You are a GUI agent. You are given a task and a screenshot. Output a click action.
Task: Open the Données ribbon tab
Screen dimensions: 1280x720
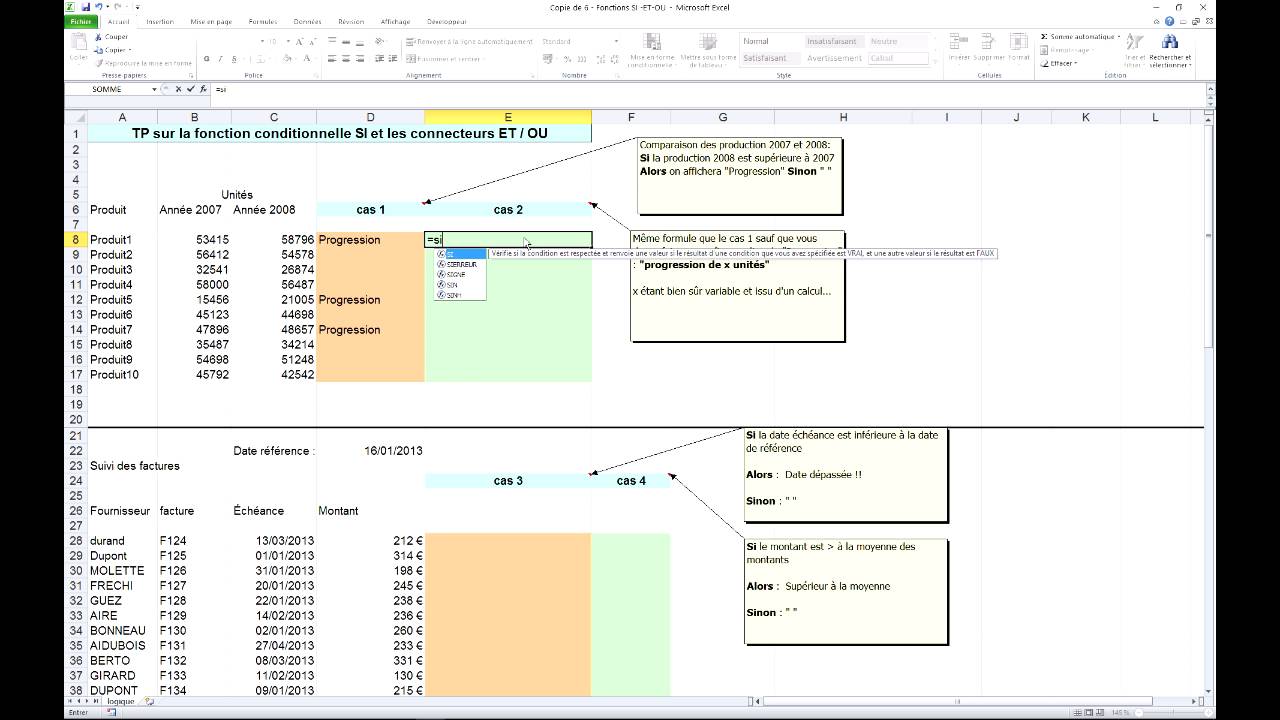[308, 21]
